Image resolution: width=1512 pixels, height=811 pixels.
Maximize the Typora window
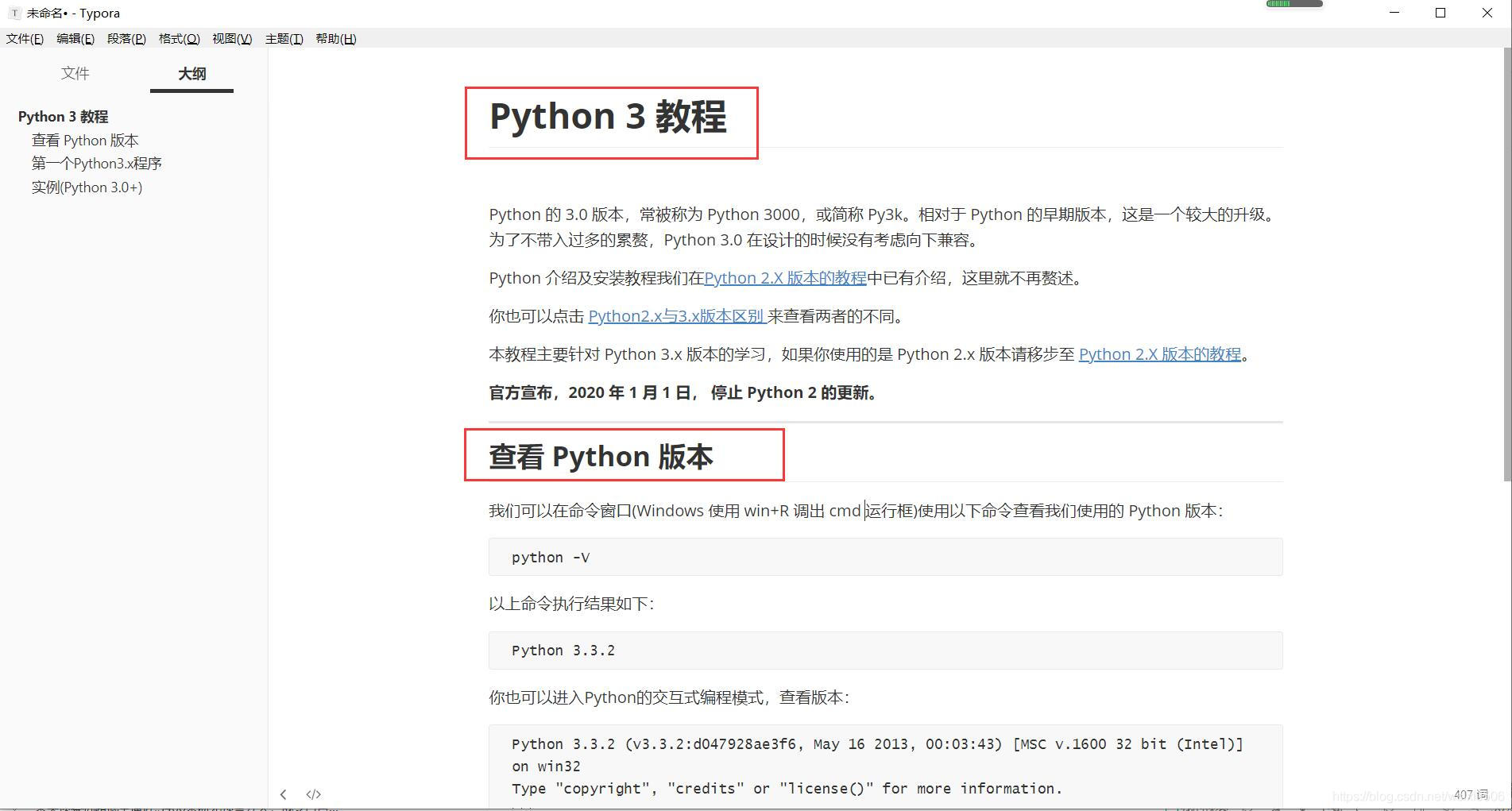click(x=1440, y=13)
